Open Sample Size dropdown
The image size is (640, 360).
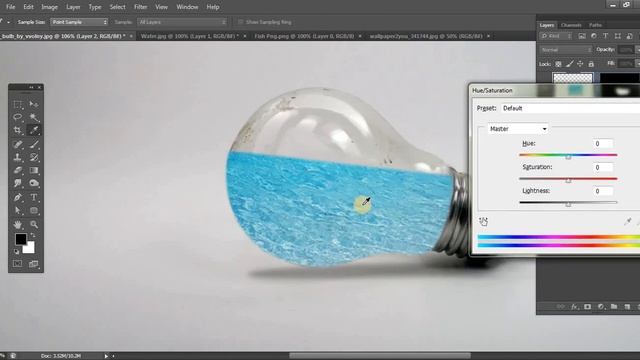coord(79,22)
